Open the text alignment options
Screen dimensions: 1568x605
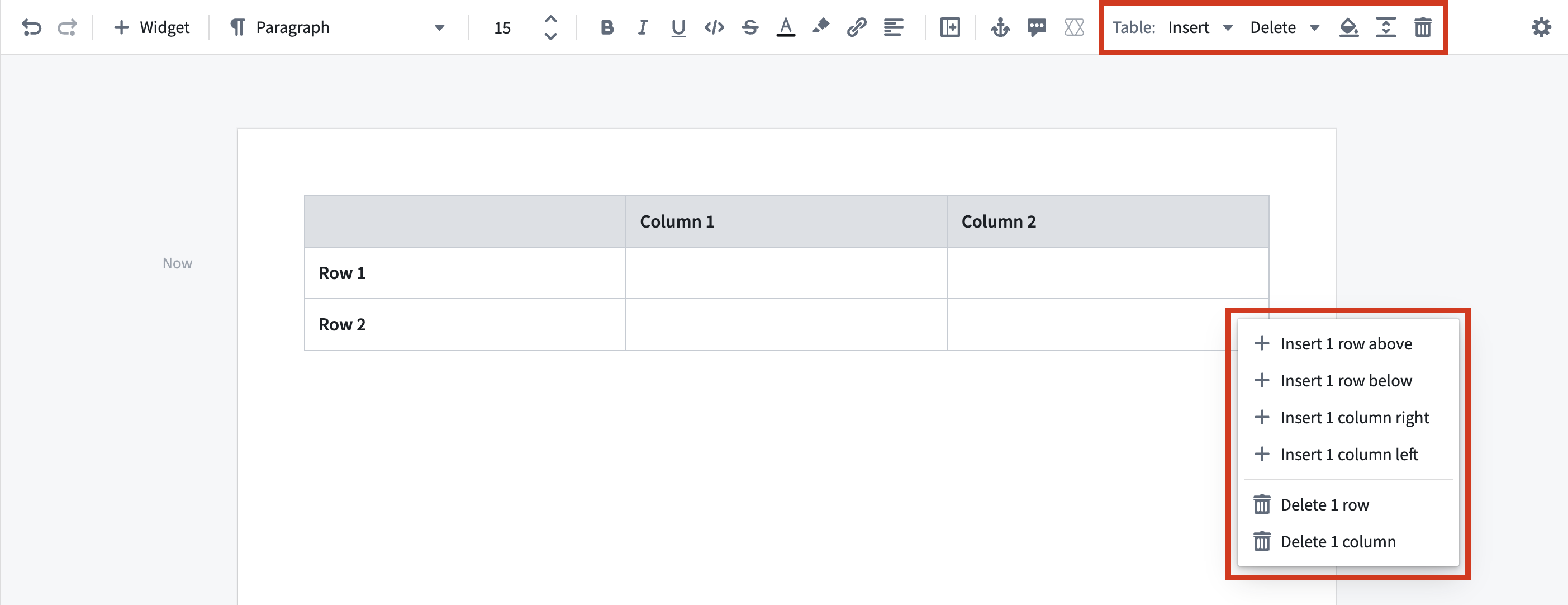pos(894,27)
